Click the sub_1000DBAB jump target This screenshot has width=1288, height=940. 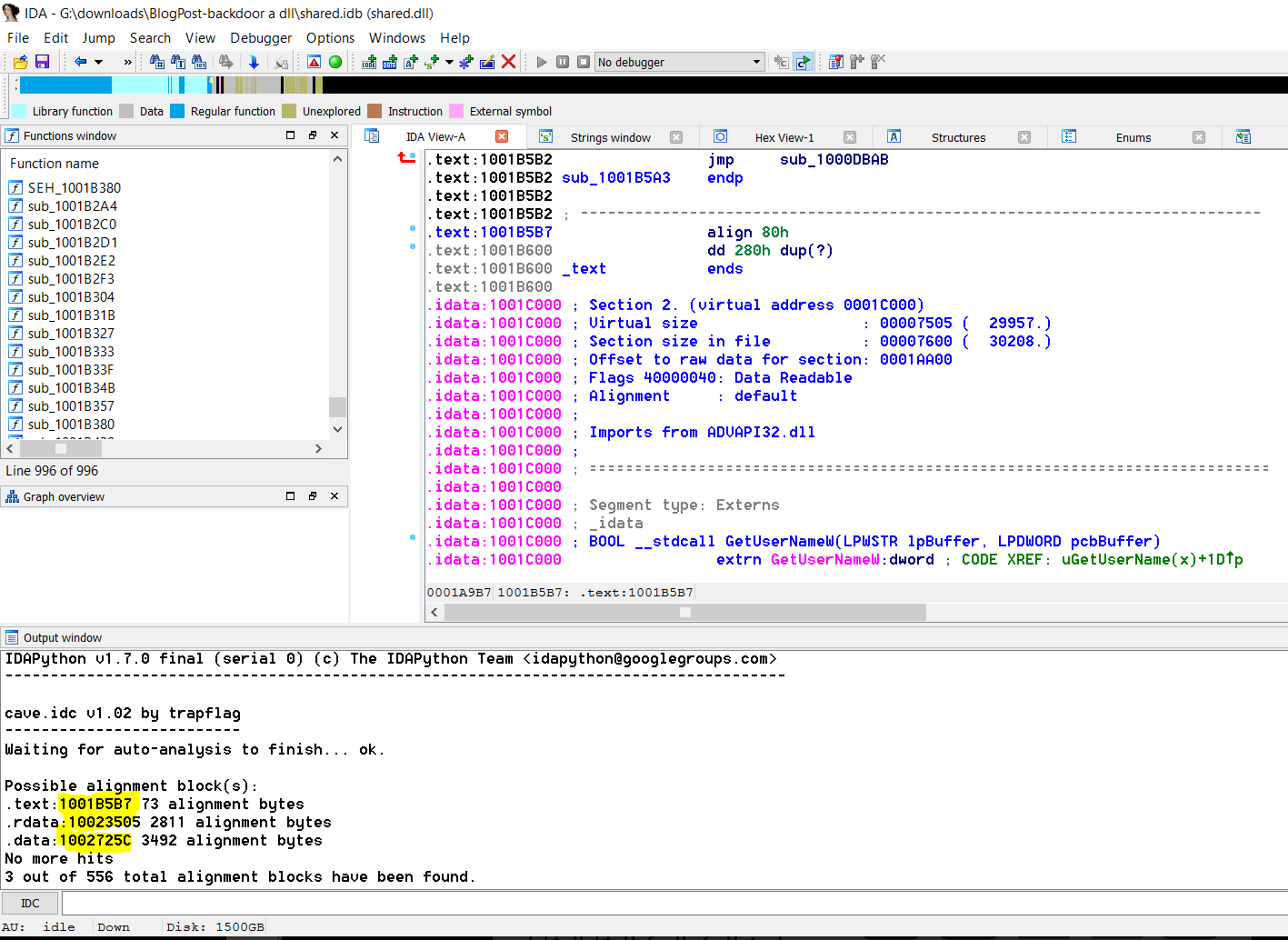(x=834, y=160)
